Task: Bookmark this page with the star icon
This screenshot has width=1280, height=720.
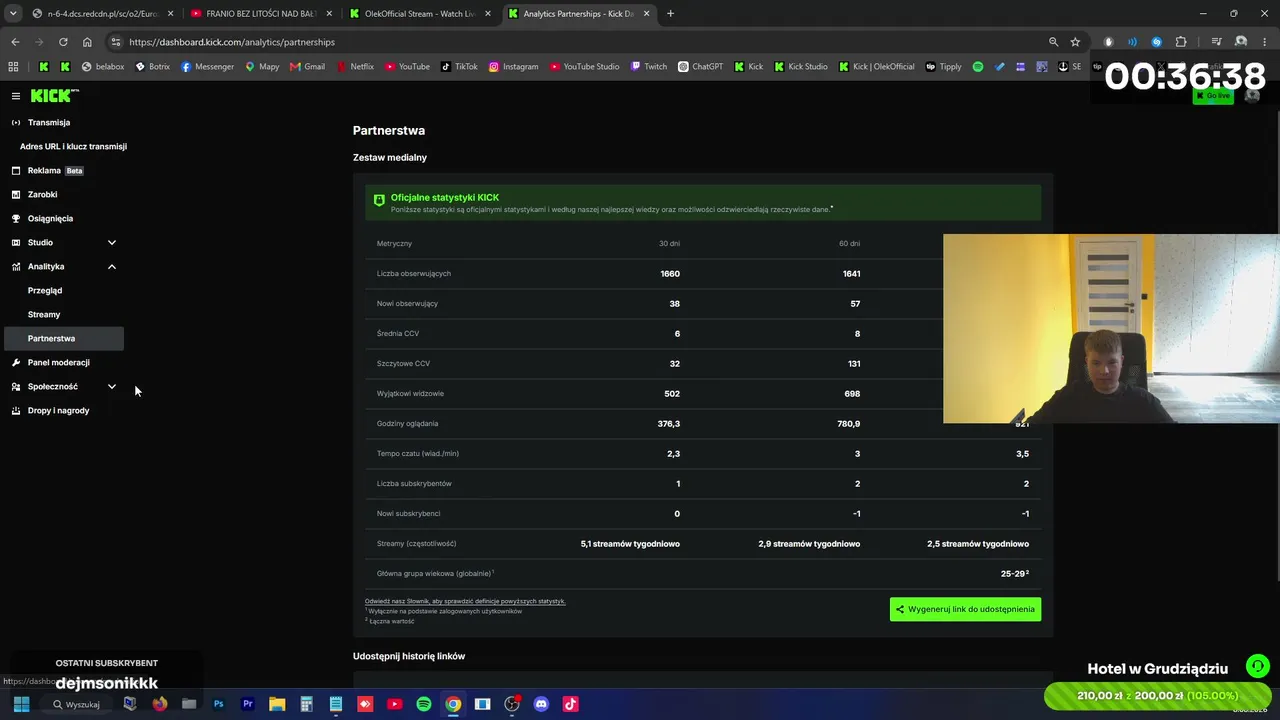Action: (x=1075, y=42)
